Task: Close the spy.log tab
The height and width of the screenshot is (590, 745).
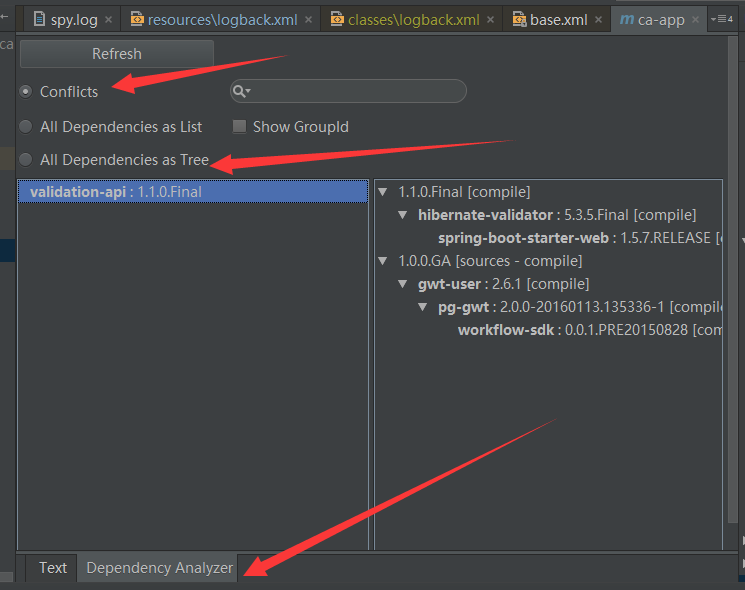Action: coord(108,20)
